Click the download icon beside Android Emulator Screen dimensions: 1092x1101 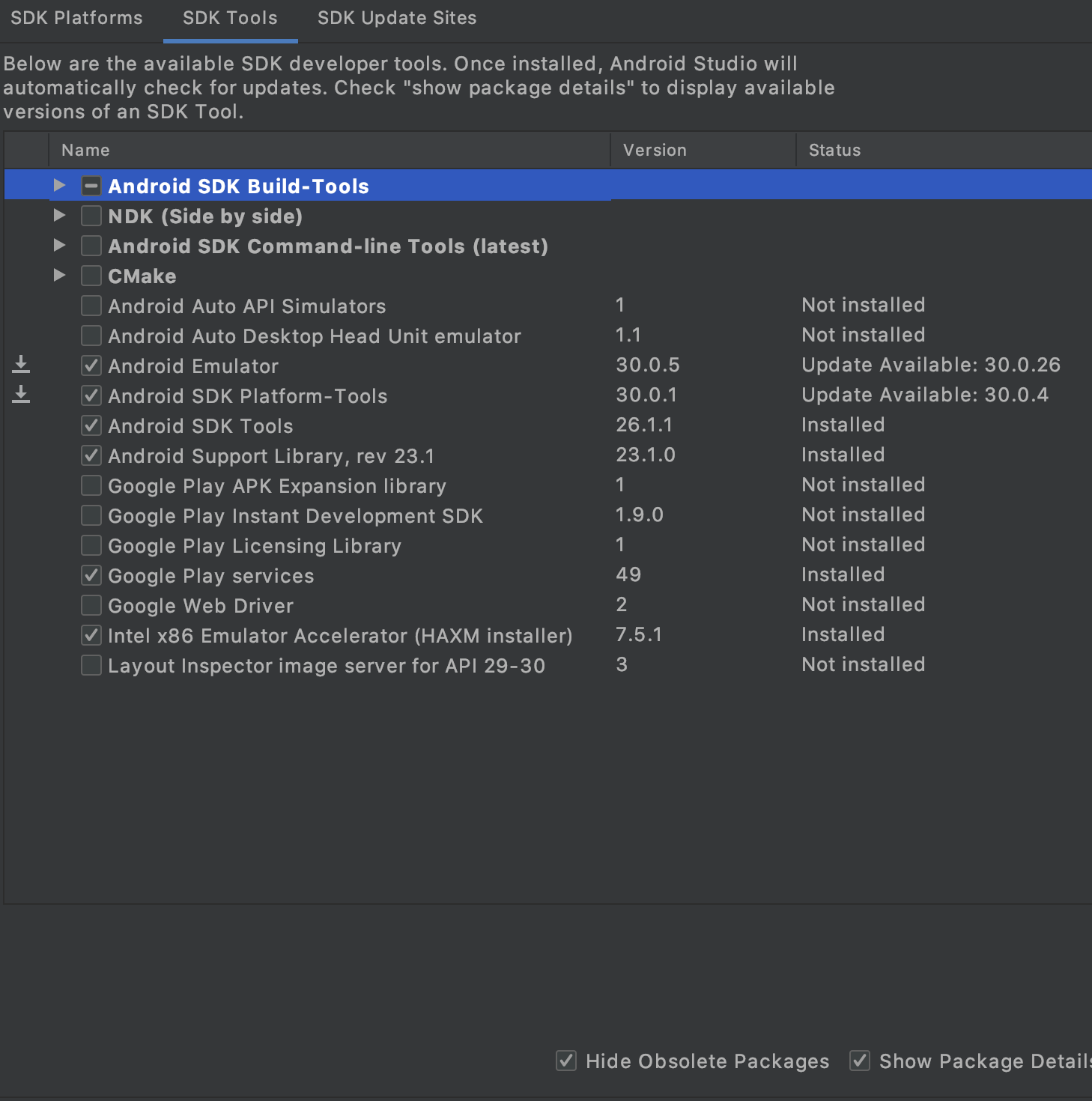pyautogui.click(x=21, y=365)
